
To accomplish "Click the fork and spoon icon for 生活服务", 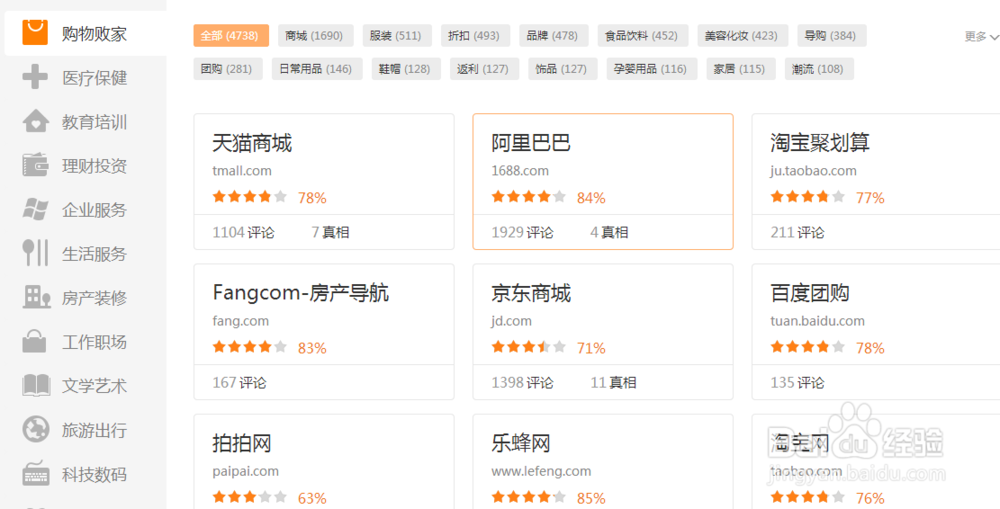I will pos(35,253).
